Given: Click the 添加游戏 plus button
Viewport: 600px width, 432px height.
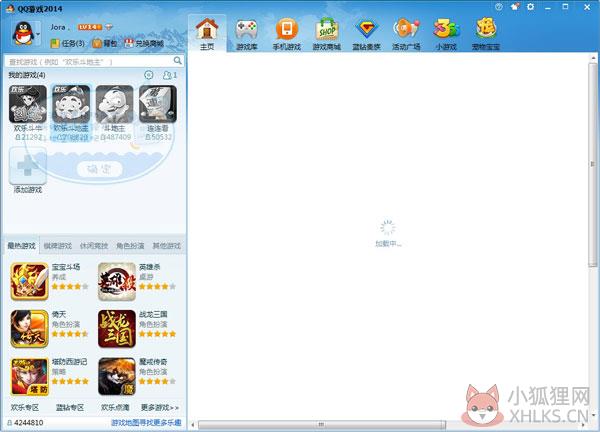Looking at the screenshot, I should [28, 166].
